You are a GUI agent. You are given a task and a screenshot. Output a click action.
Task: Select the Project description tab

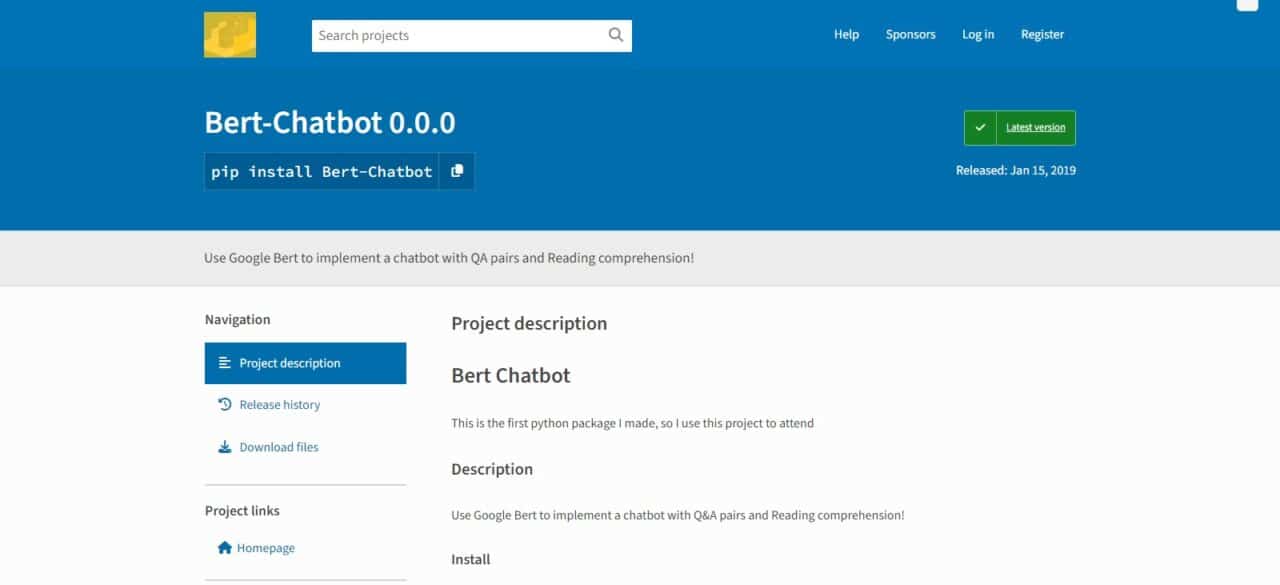[305, 363]
